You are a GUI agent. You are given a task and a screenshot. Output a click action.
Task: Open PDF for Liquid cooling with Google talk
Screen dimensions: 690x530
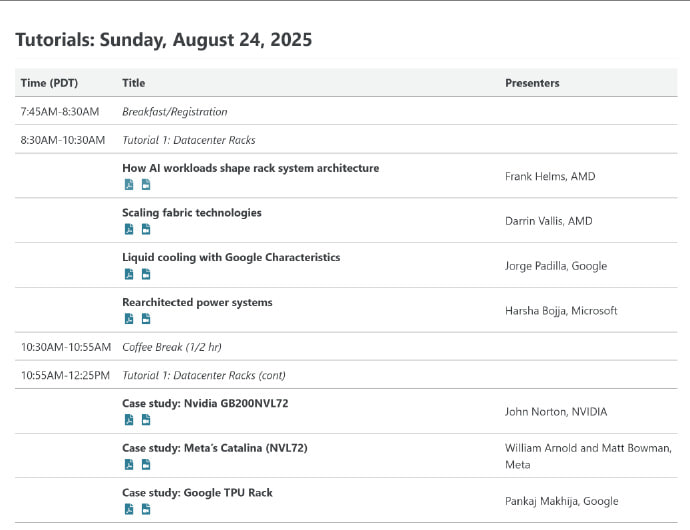(128, 274)
